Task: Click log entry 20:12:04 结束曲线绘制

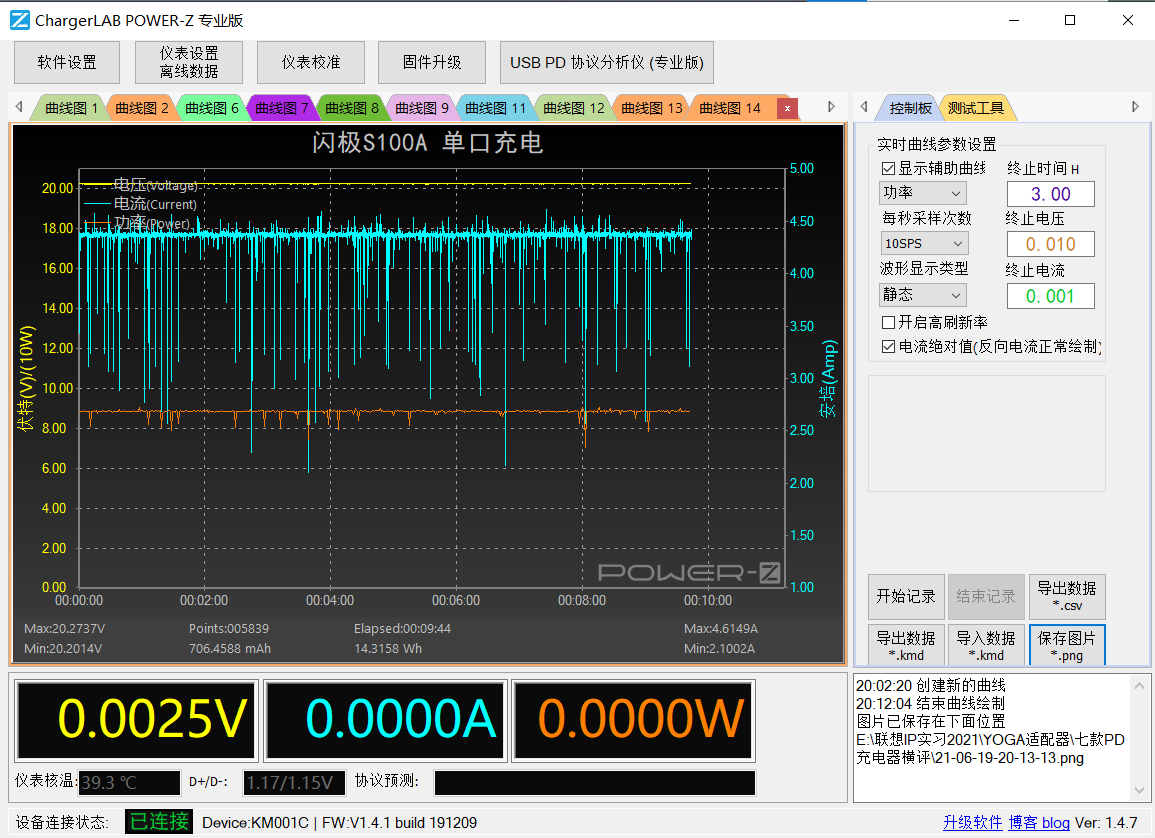Action: coord(930,703)
